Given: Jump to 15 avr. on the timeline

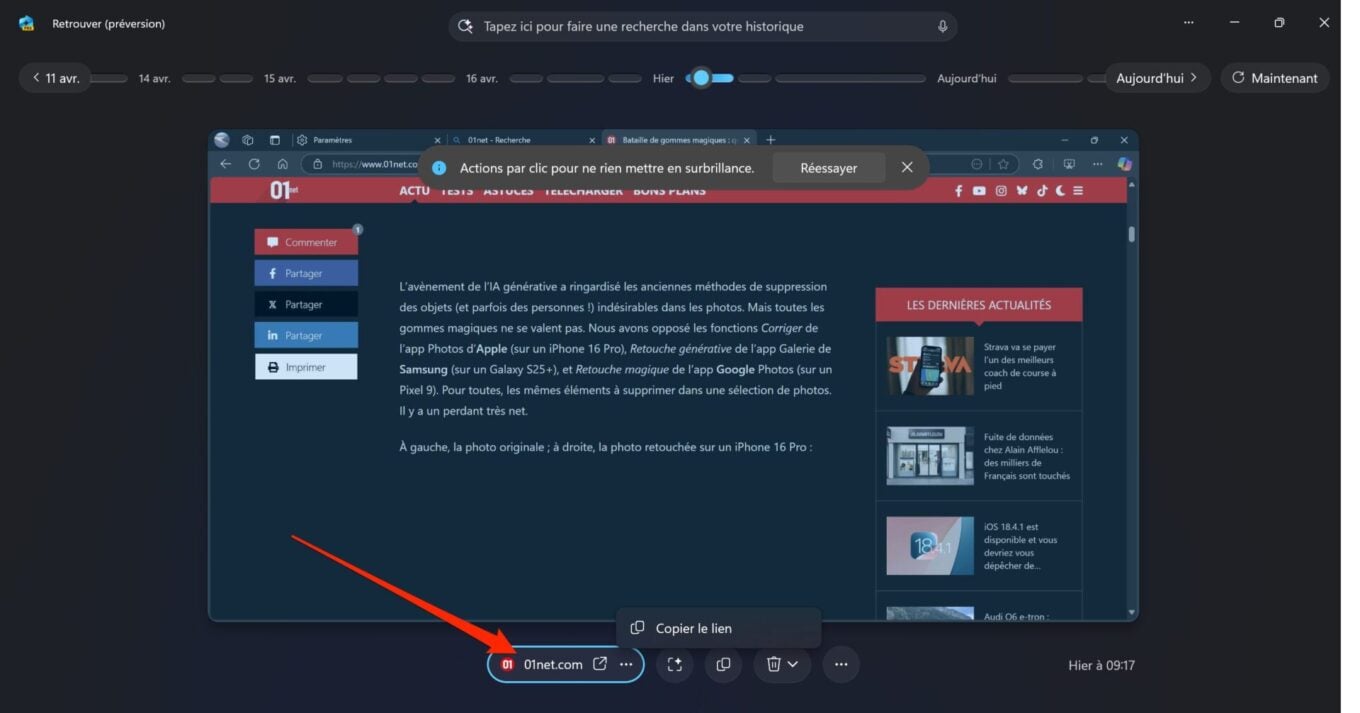Looking at the screenshot, I should 280,78.
